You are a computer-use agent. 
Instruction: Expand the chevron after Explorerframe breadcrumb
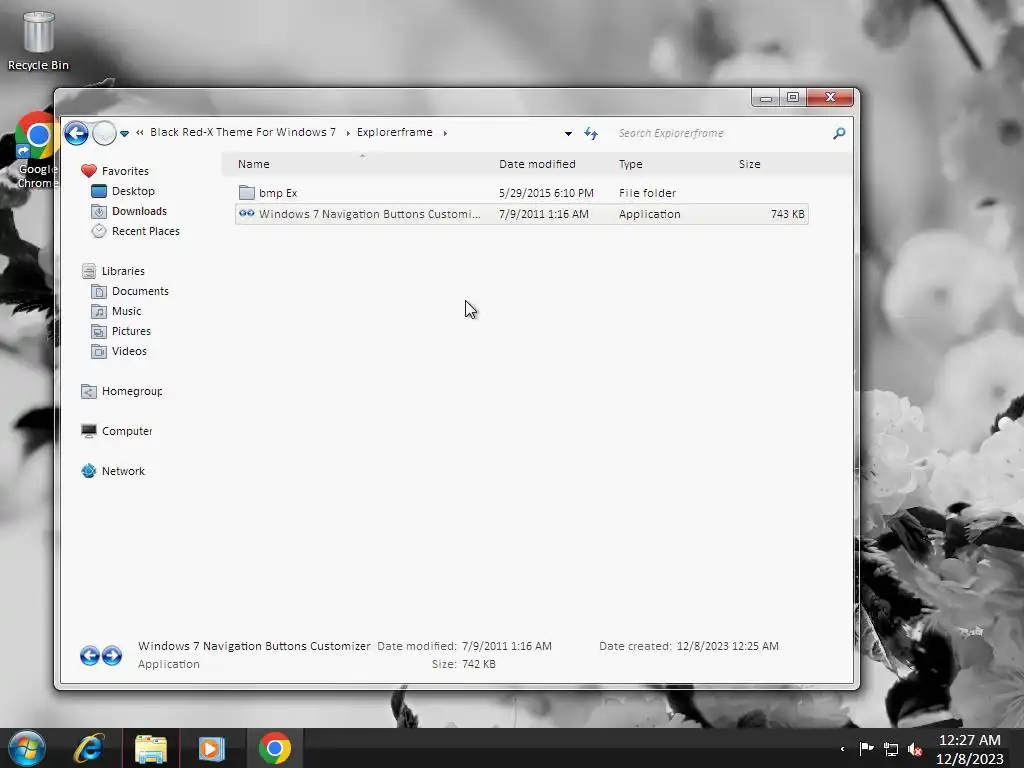445,133
